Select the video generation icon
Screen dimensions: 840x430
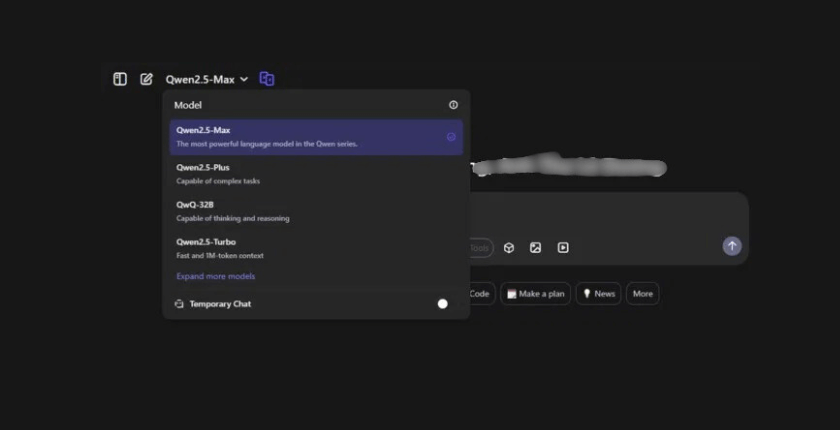coord(563,248)
